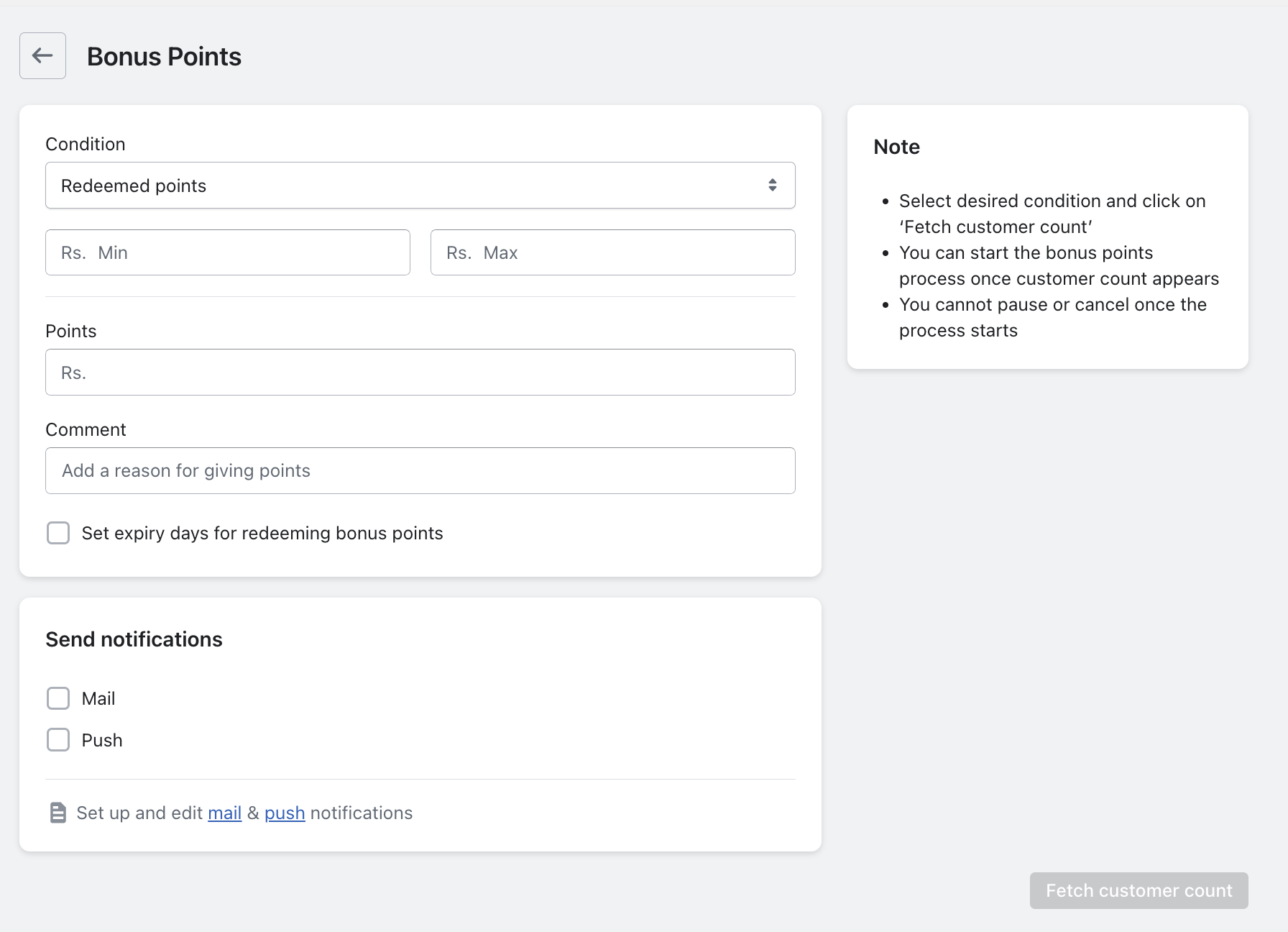Tick the Mail notification checkbox
This screenshot has width=1288, height=932.
click(58, 698)
